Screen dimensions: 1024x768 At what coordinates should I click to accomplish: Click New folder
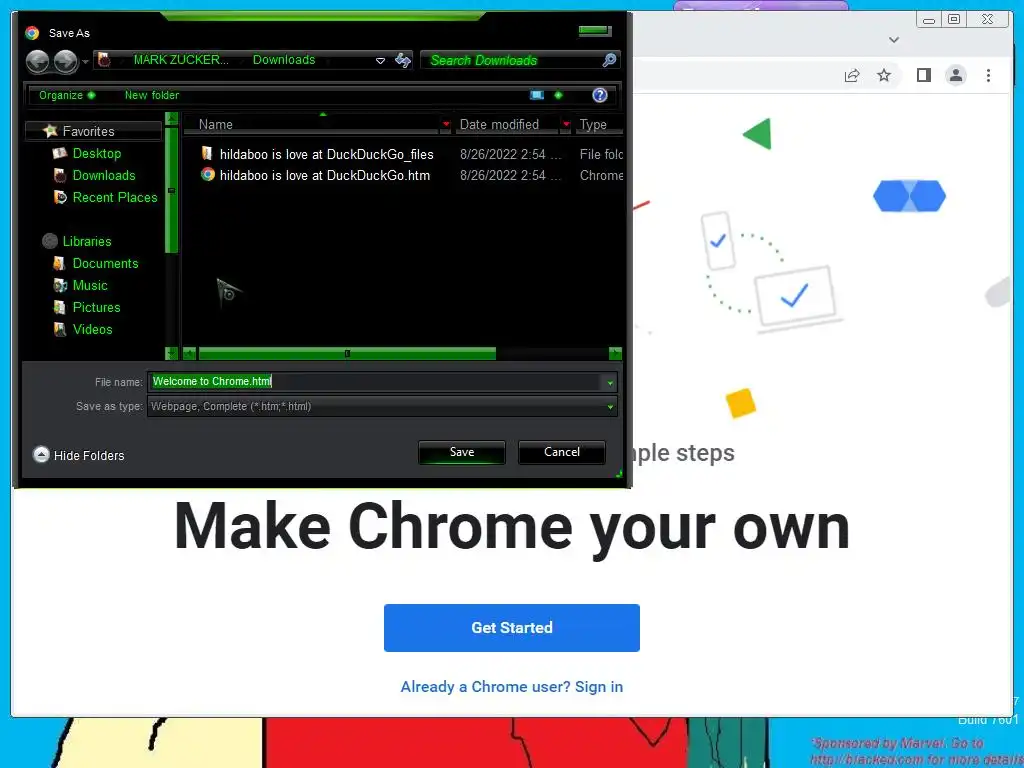[x=152, y=95]
